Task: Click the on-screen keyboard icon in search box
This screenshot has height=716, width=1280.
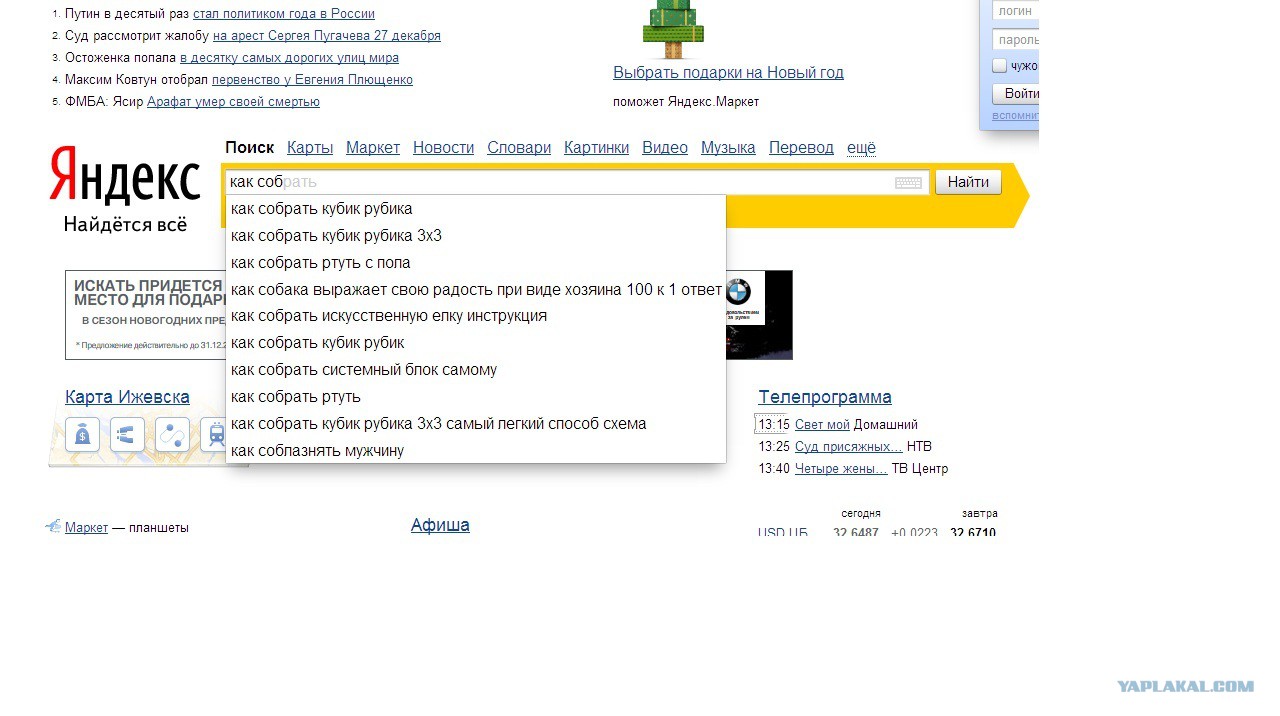Action: [x=908, y=183]
